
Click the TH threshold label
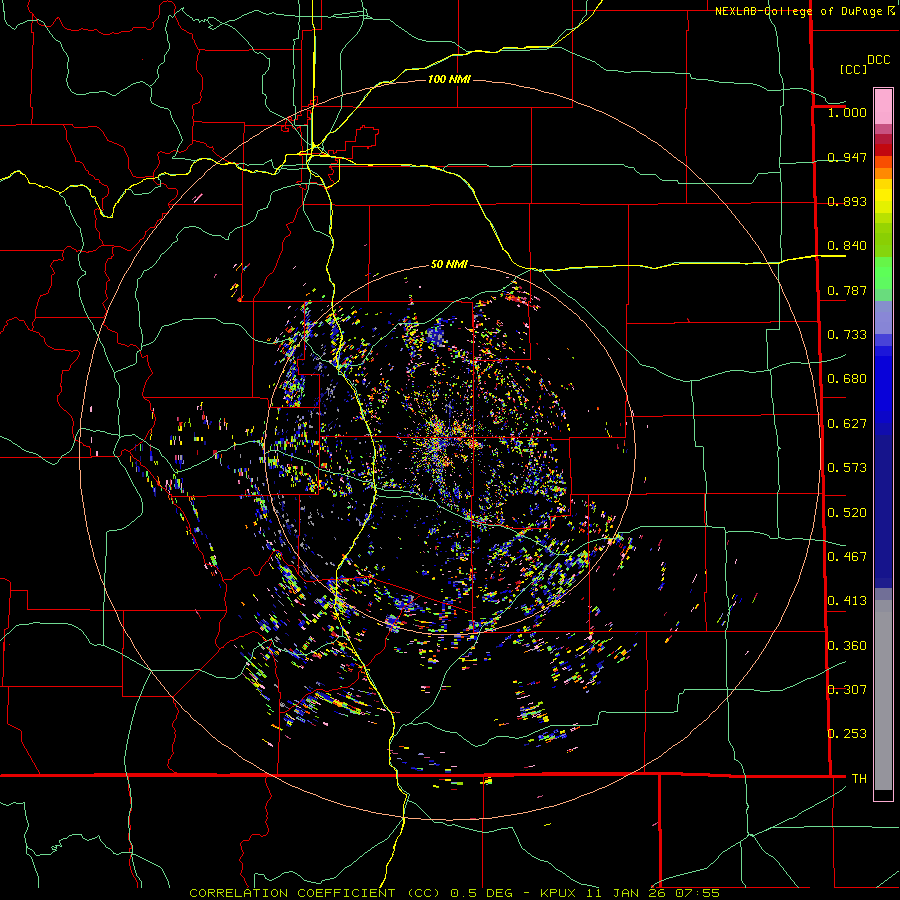point(859,779)
